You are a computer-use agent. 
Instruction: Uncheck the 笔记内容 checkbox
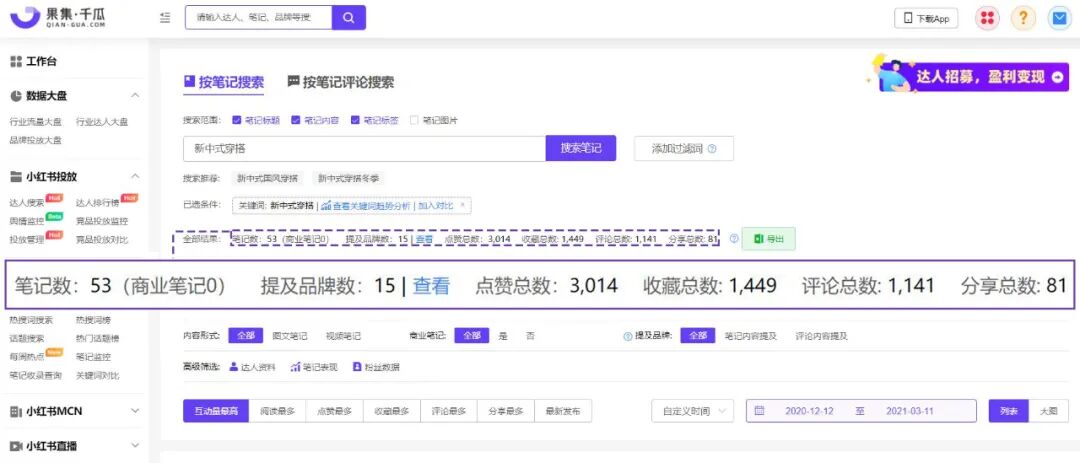[296, 120]
